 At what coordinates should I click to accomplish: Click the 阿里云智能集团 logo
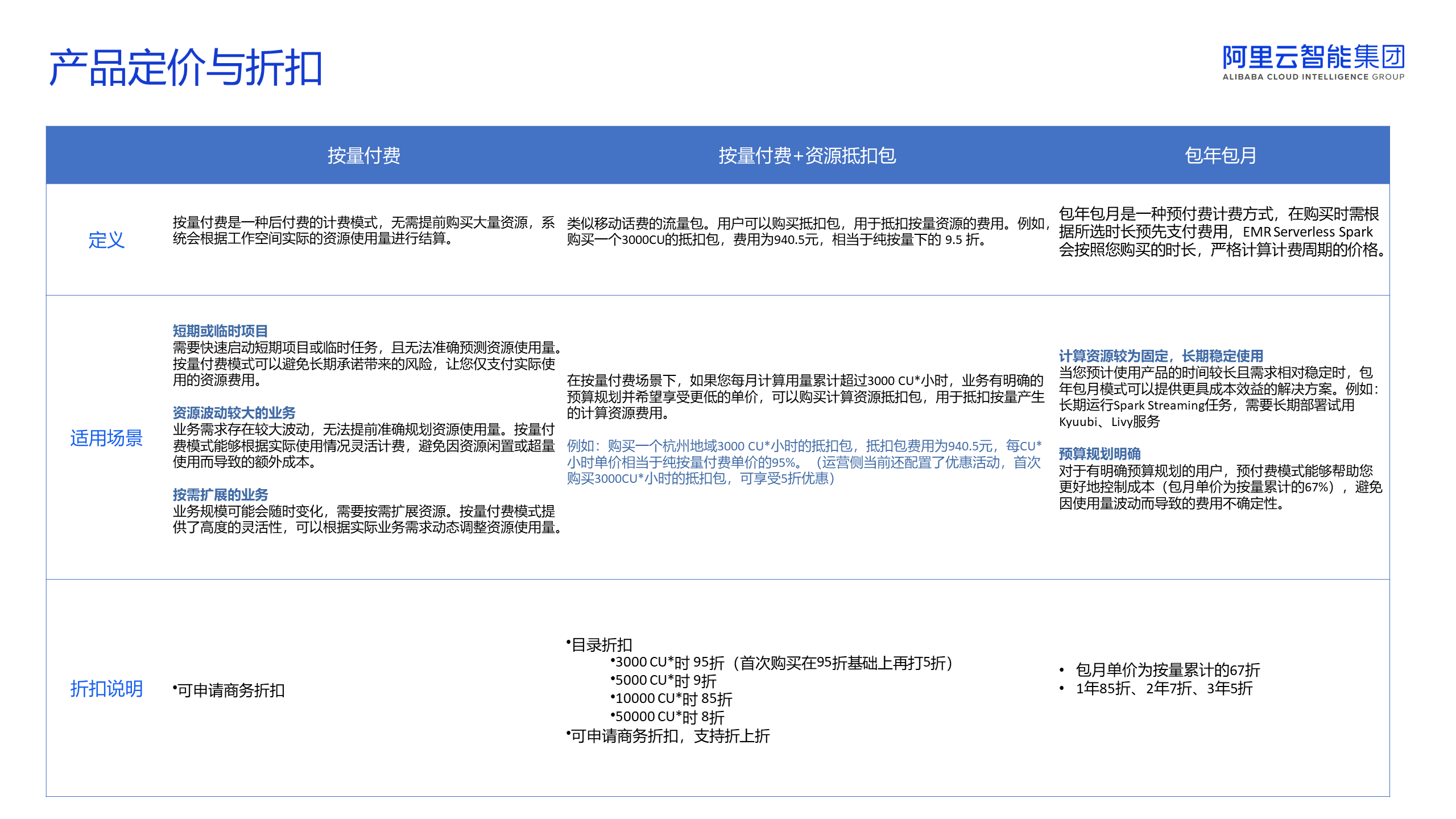1313,57
